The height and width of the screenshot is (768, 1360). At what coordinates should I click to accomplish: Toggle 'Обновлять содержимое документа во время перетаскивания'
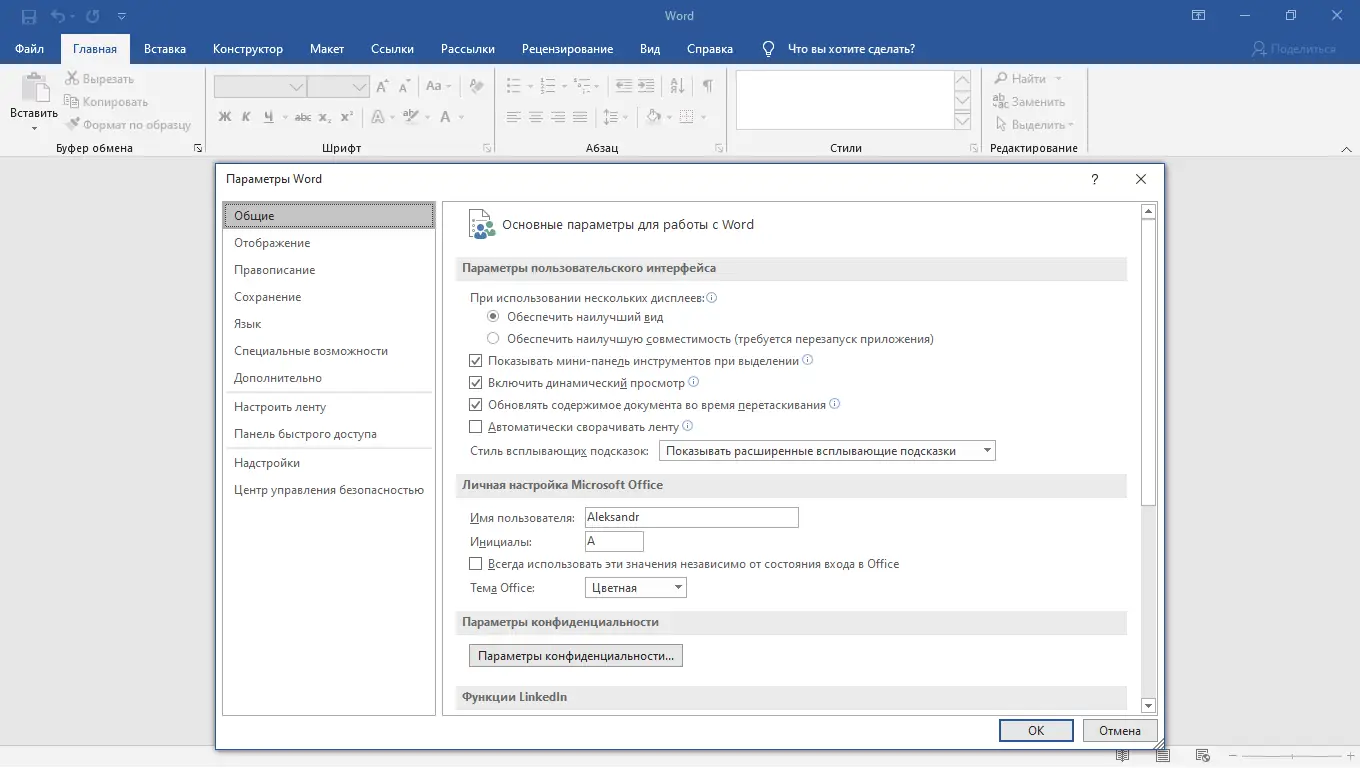pyautogui.click(x=476, y=405)
